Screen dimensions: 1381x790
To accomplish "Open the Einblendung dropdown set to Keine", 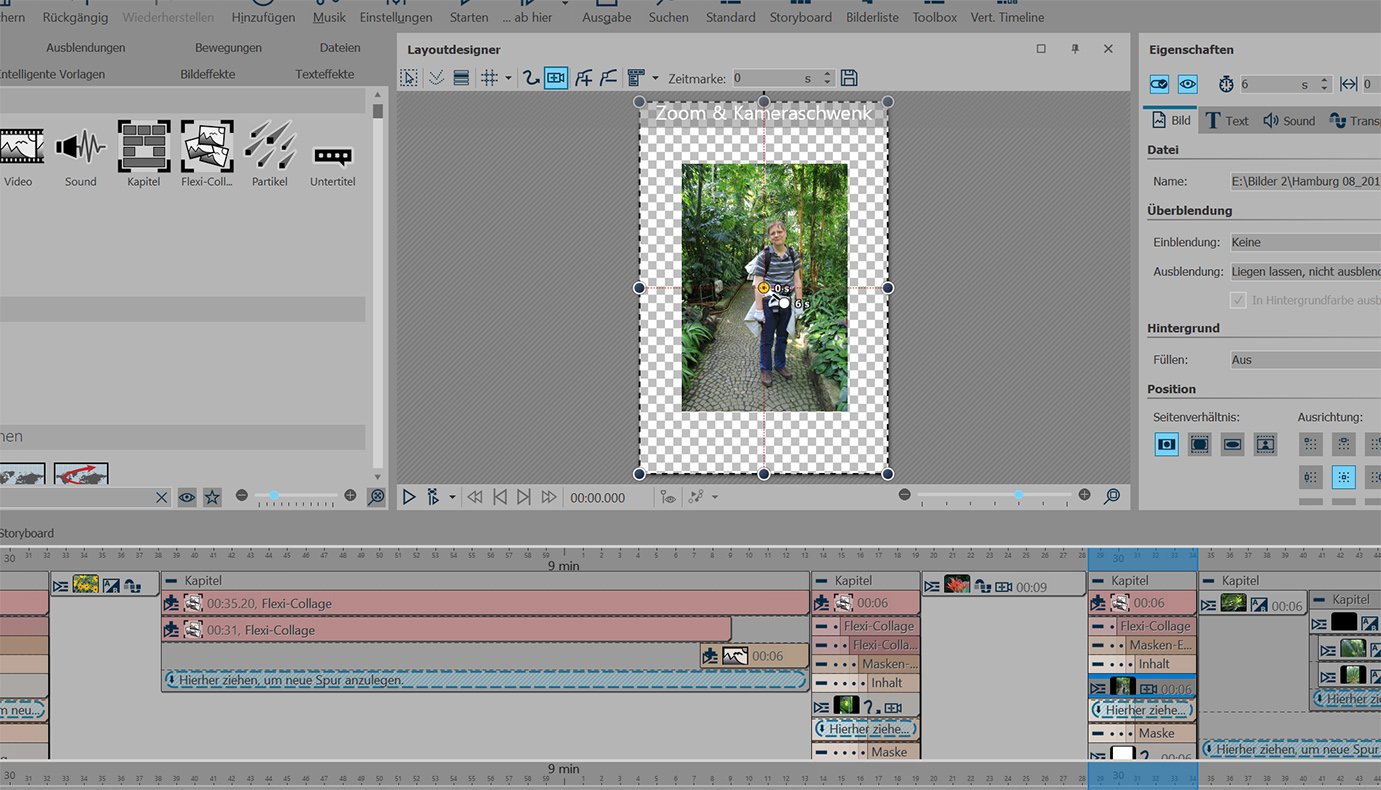I will (x=1304, y=242).
